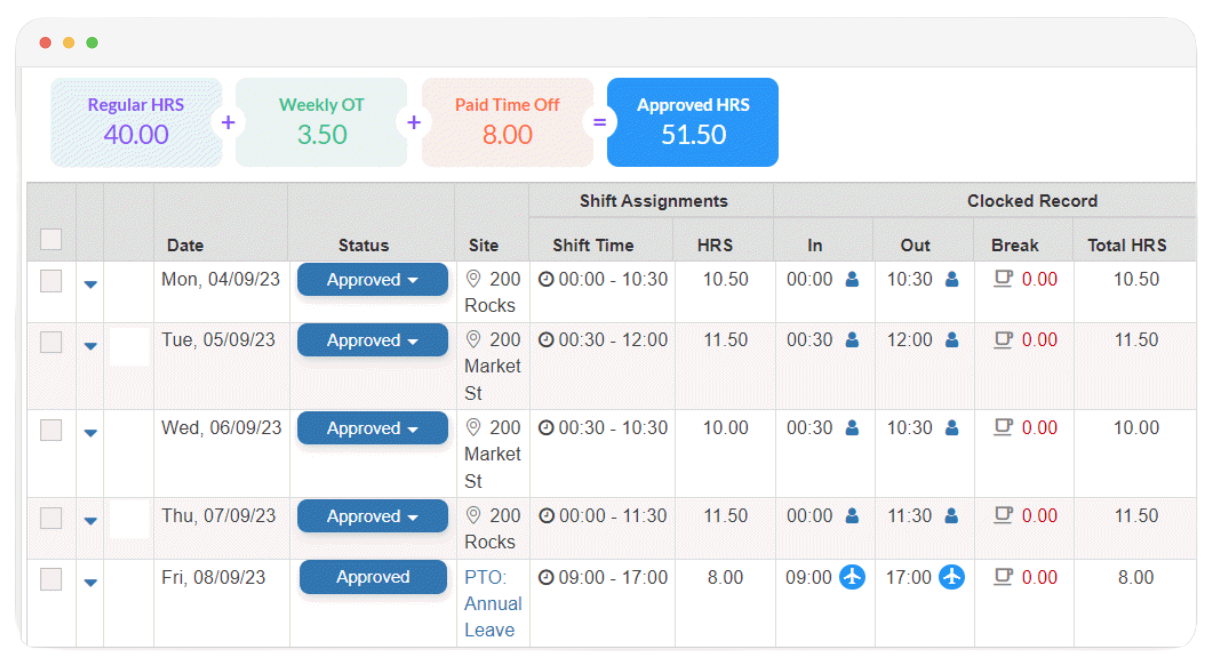Click the Regular HRS 40.00 card

point(136,122)
